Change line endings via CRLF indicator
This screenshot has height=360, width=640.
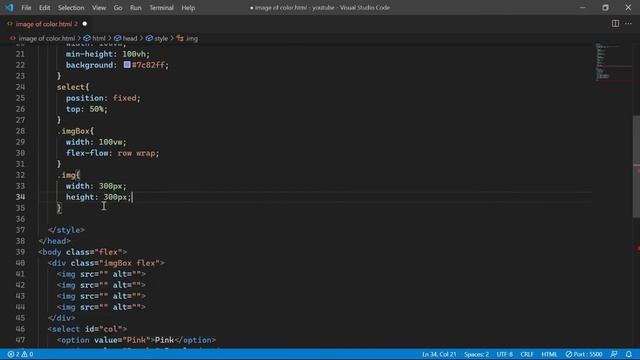click(527, 354)
